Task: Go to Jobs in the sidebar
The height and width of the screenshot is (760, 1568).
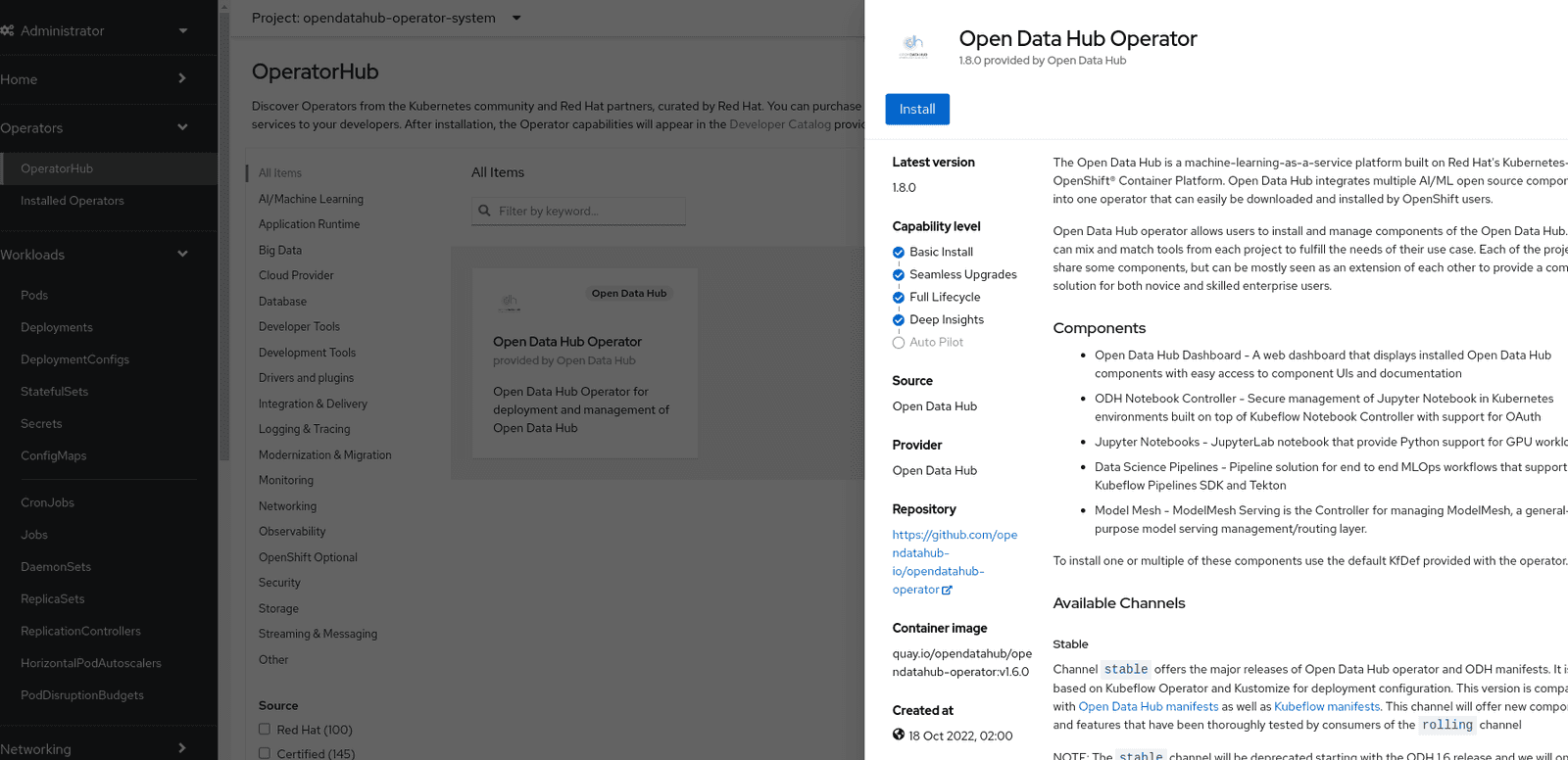Action: coord(34,536)
